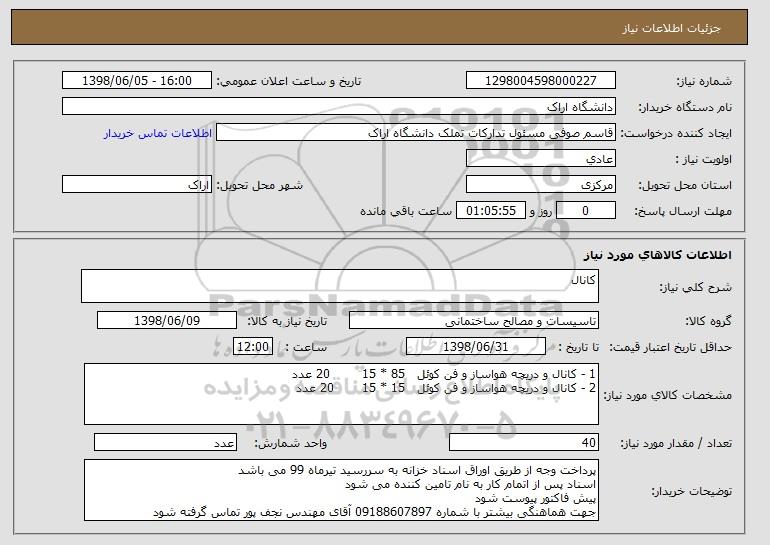Click the buyer organization name field دانشگاه اراک
Viewport: 770px width, 545px height.
click(x=339, y=107)
